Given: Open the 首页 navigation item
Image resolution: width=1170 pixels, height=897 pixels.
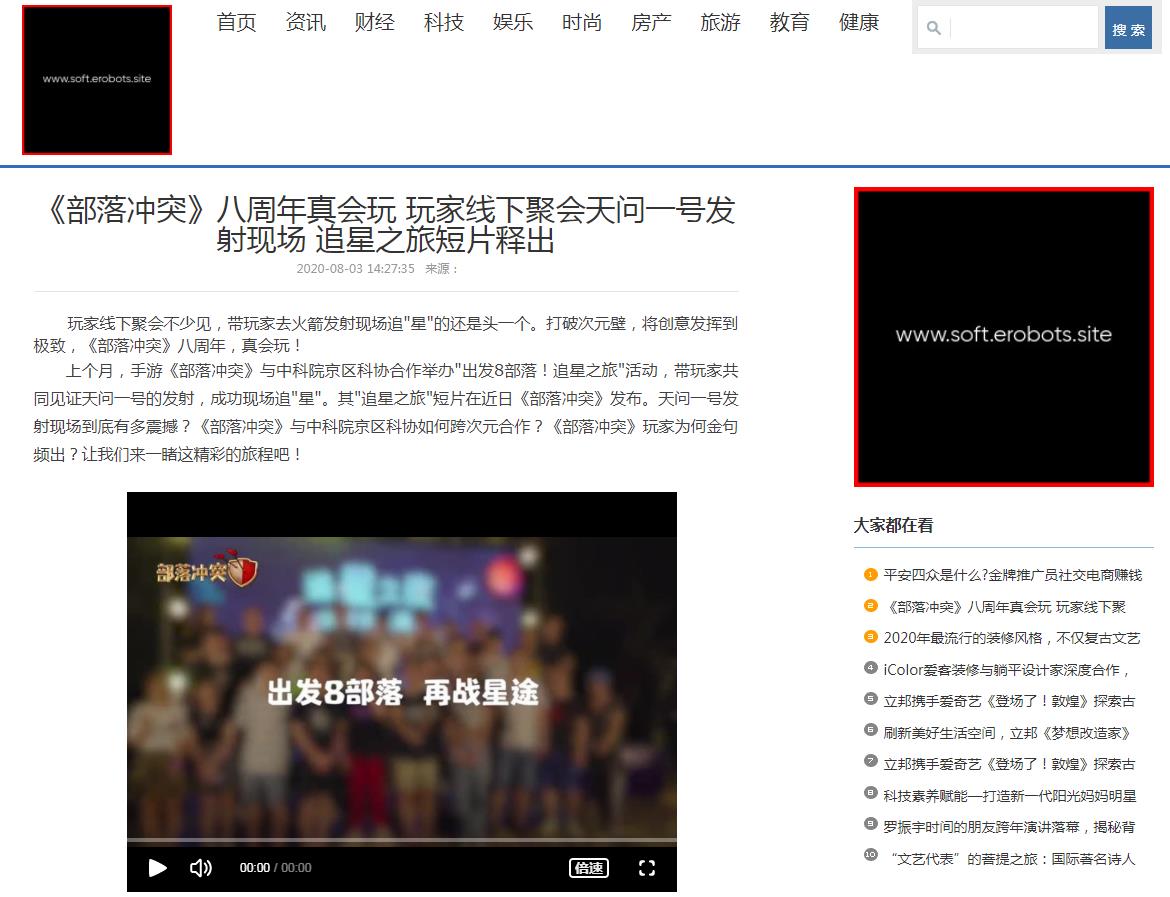Looking at the screenshot, I should pyautogui.click(x=237, y=22).
